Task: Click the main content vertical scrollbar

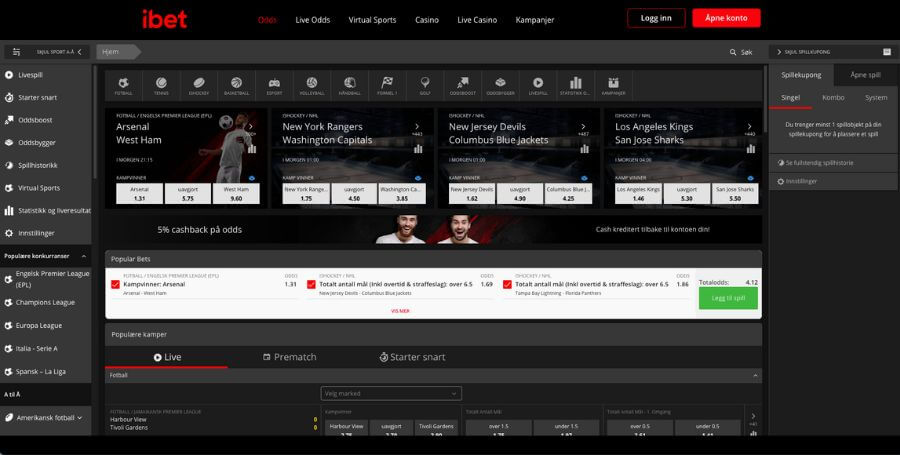Action: coord(765,98)
